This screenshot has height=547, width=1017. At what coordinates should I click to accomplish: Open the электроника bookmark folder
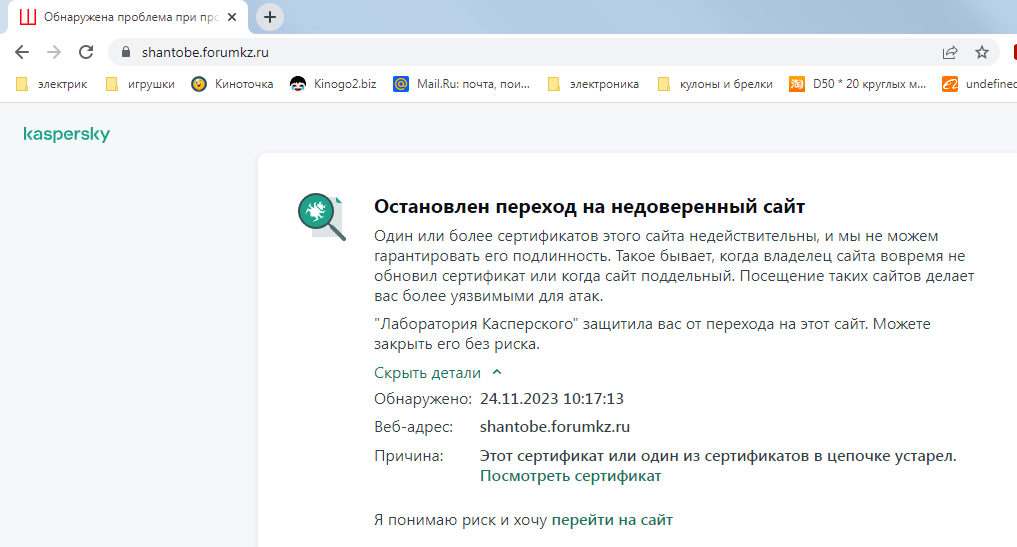pyautogui.click(x=593, y=84)
